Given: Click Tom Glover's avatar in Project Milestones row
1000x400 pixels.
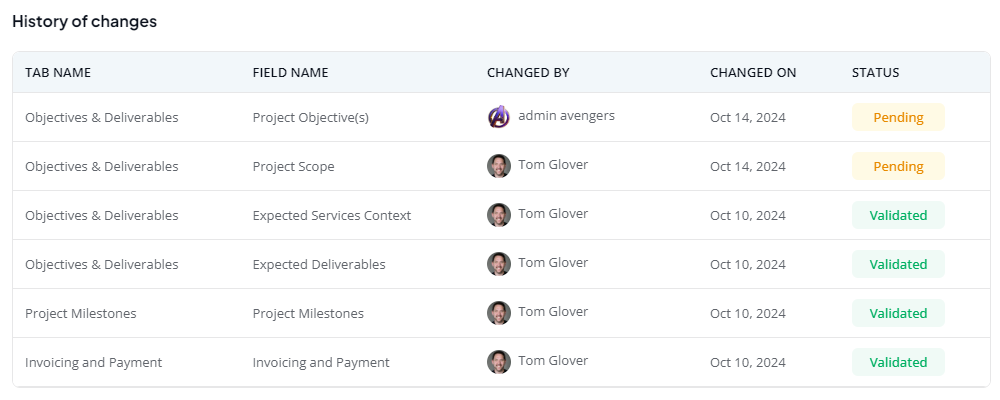Looking at the screenshot, I should [x=499, y=313].
